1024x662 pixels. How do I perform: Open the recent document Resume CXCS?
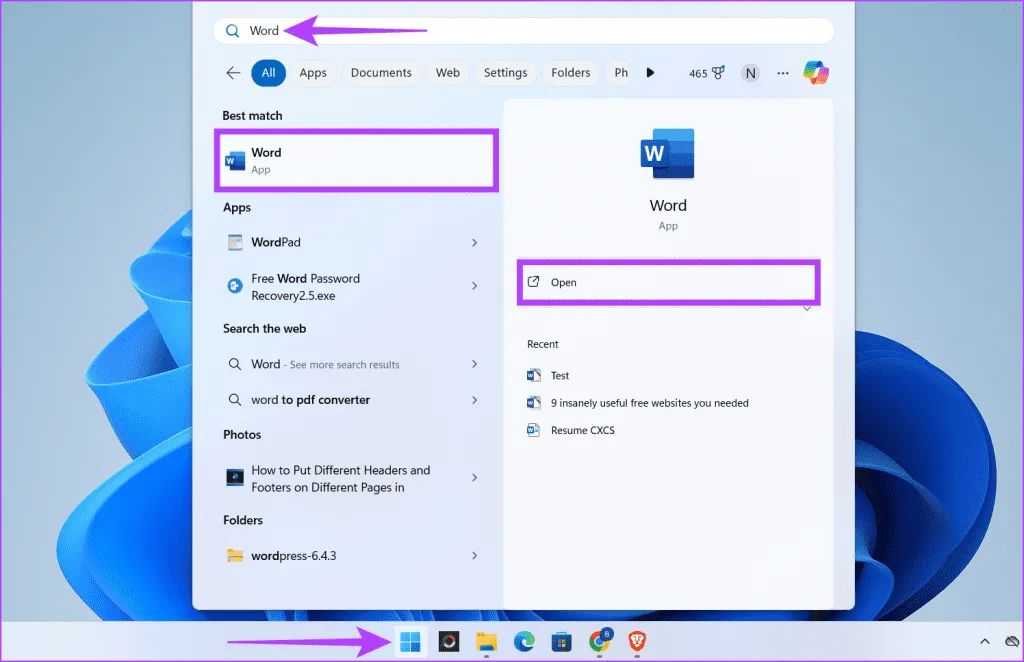582,430
